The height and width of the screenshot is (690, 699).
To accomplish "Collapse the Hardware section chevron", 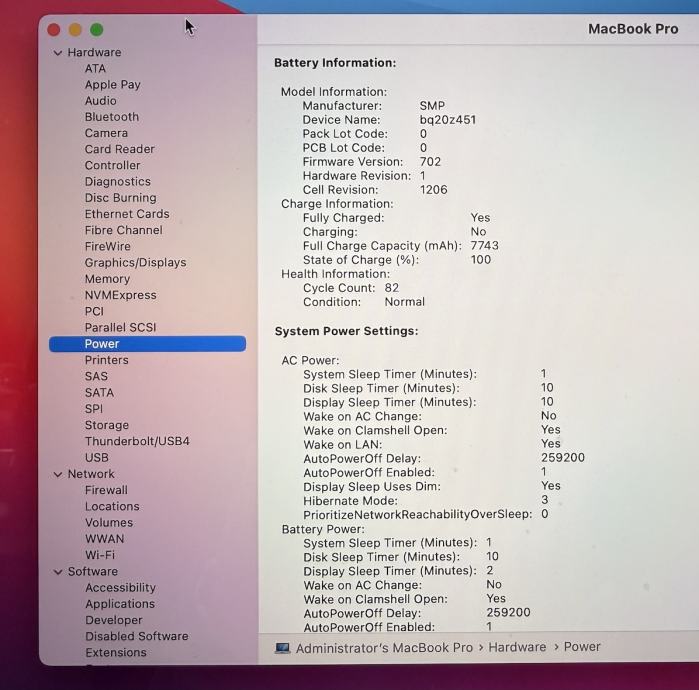I will [x=58, y=53].
